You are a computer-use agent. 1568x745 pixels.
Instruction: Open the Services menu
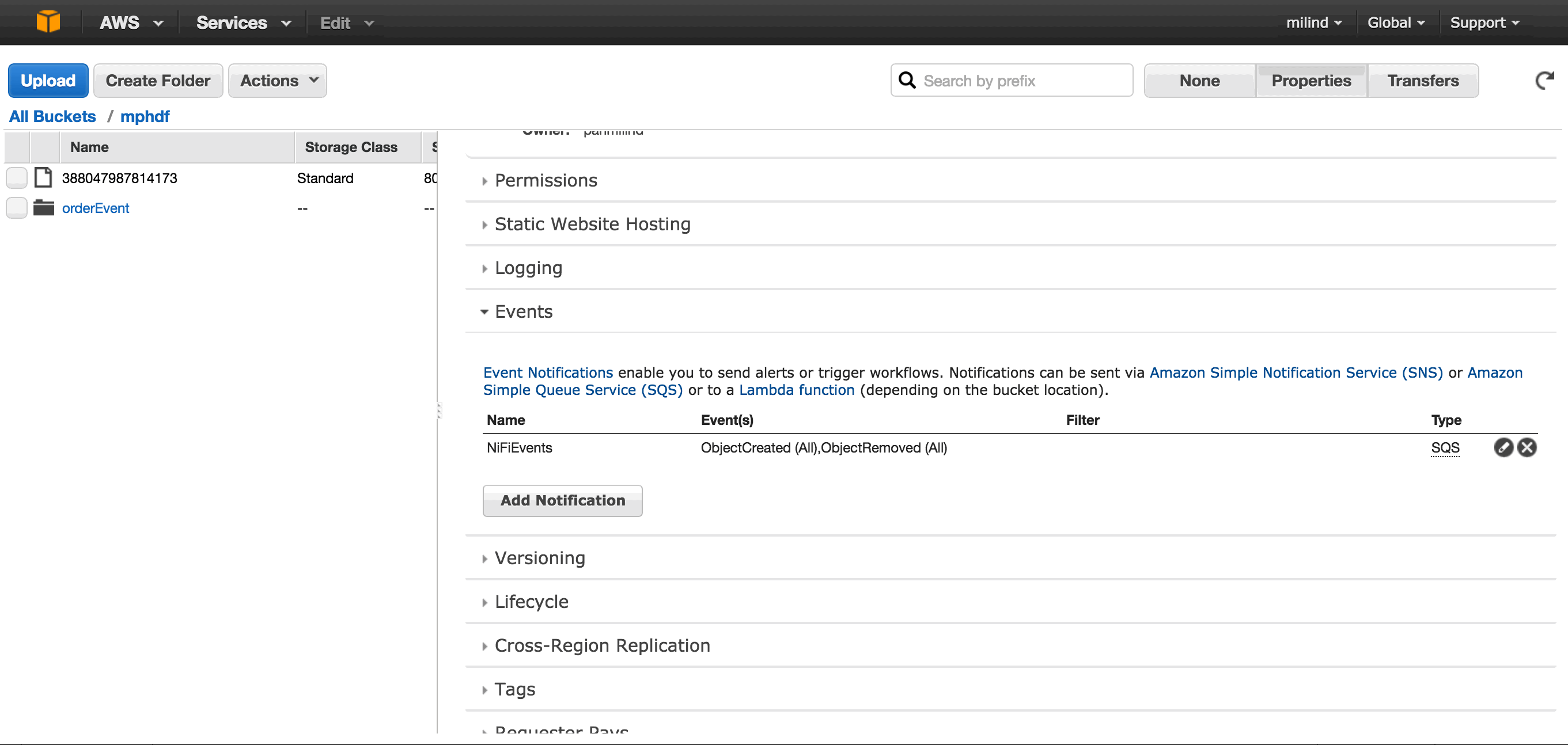click(x=243, y=23)
